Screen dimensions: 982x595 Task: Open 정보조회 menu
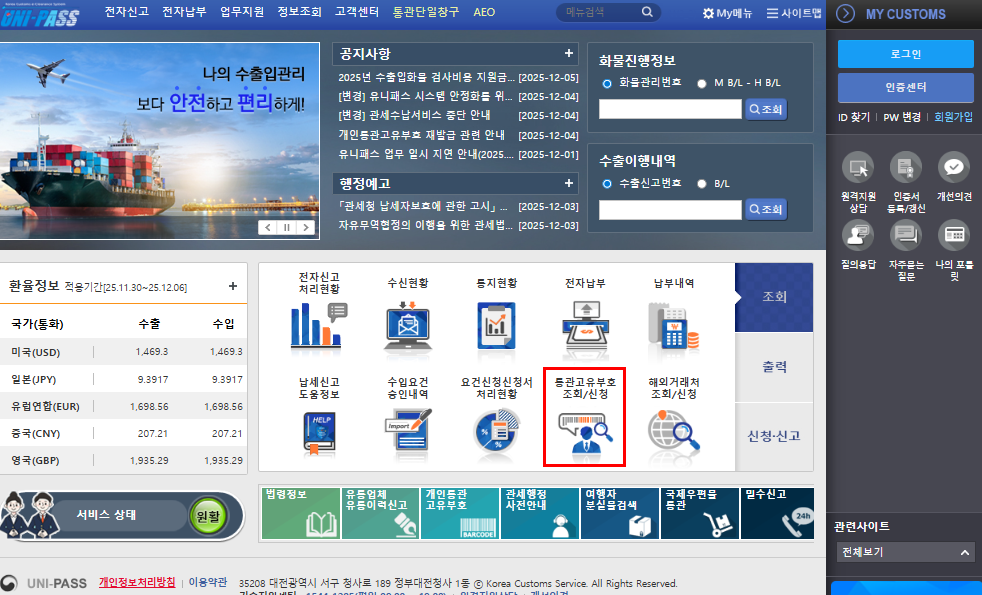(299, 12)
